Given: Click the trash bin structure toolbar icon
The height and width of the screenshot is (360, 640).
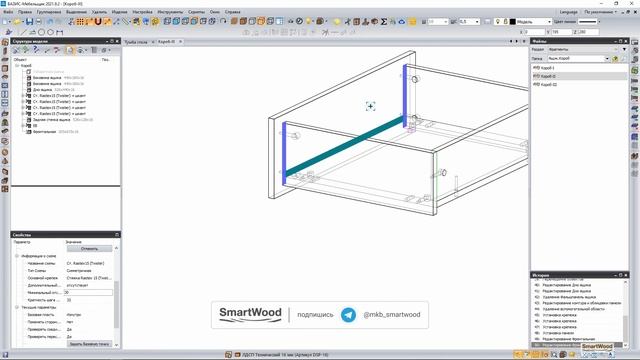Looking at the screenshot, I should (94, 50).
